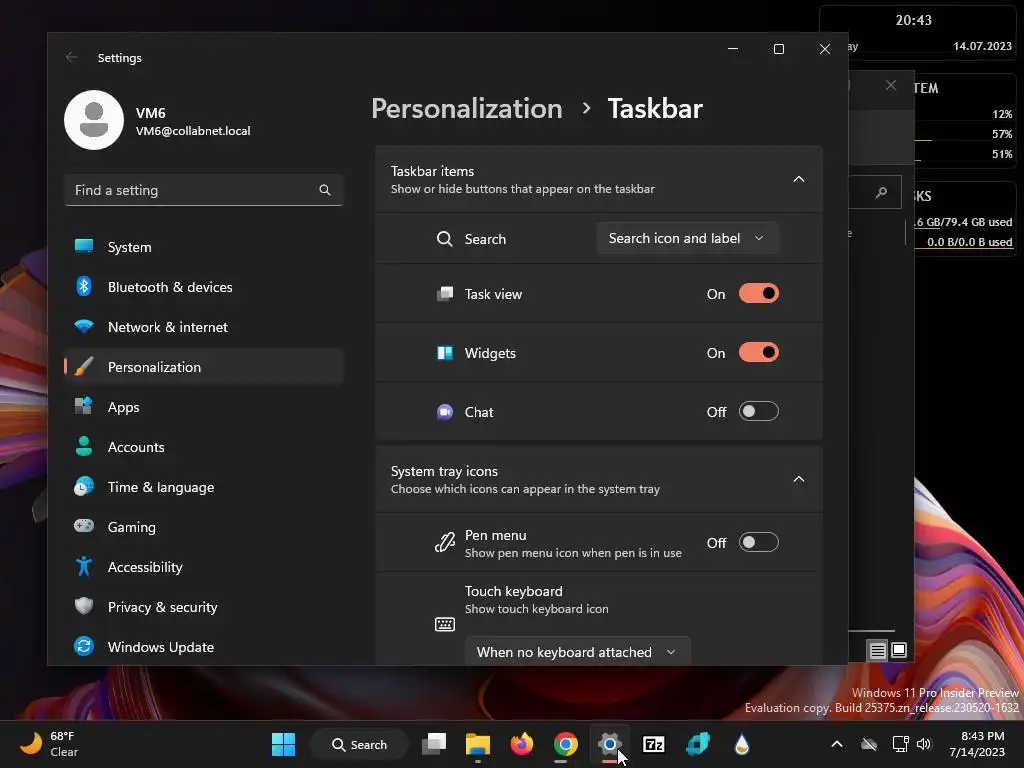Click the taskbar Search box
Viewport: 1024px width, 768px height.
click(x=359, y=744)
